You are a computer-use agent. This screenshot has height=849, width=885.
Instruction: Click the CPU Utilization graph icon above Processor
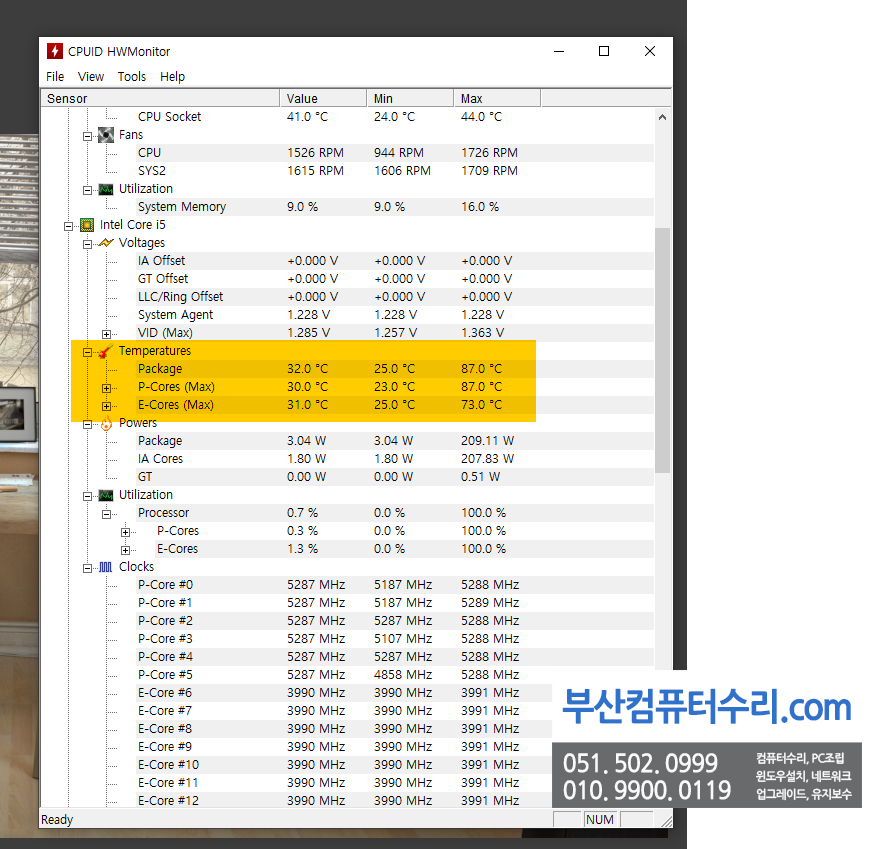[x=106, y=495]
